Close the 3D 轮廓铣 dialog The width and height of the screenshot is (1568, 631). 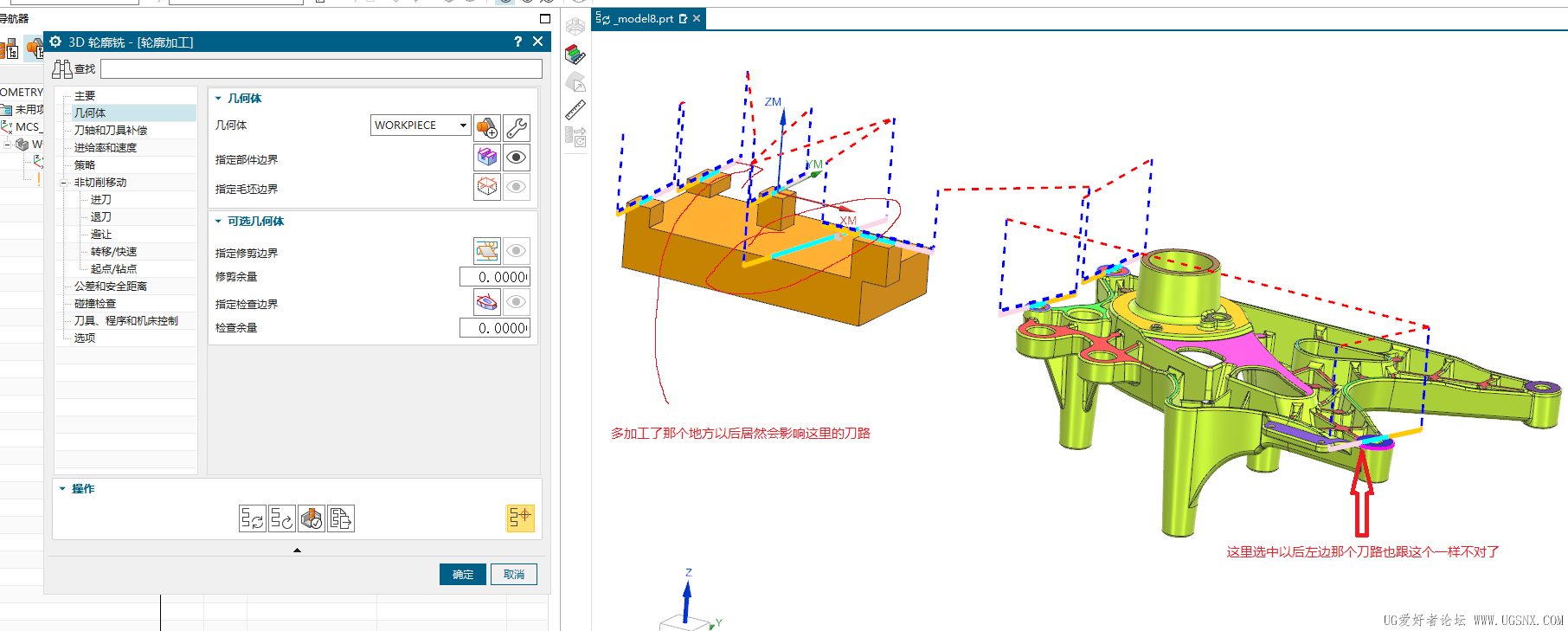tap(537, 42)
